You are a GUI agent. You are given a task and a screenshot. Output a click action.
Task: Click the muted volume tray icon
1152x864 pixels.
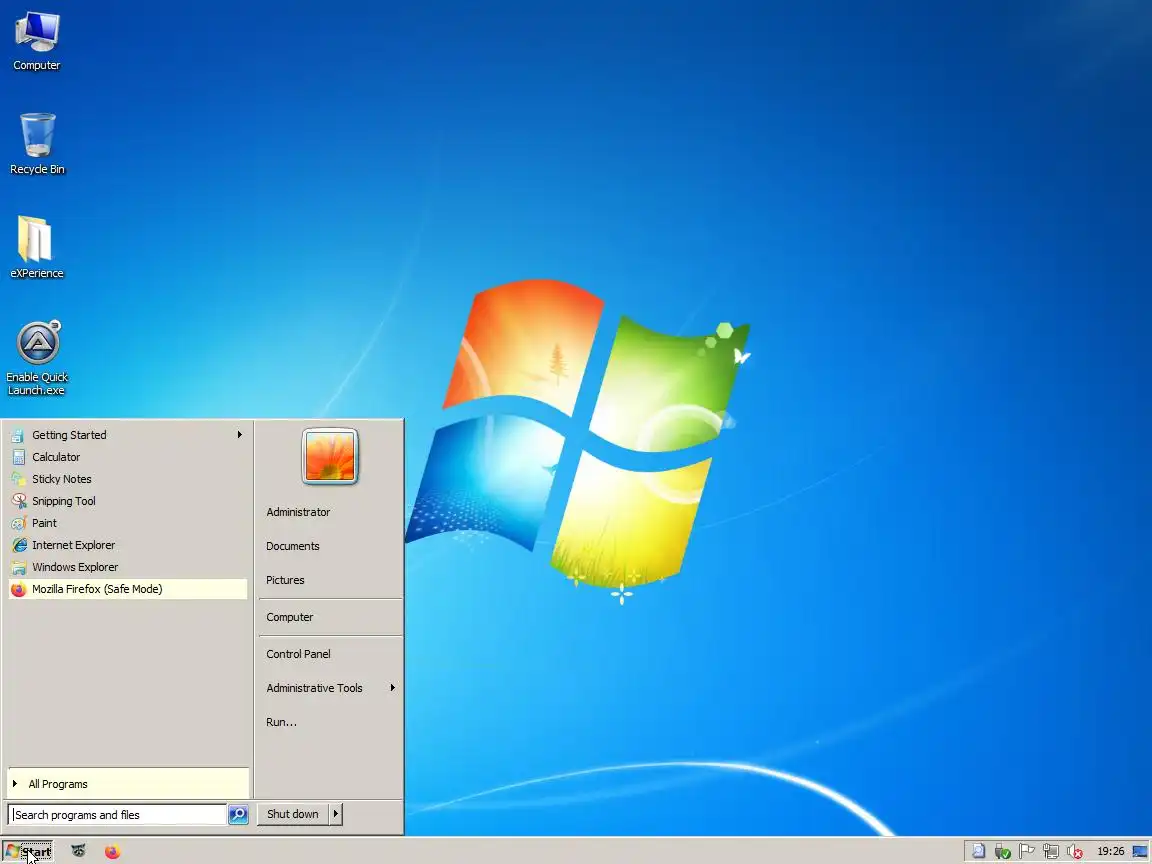coord(1075,851)
